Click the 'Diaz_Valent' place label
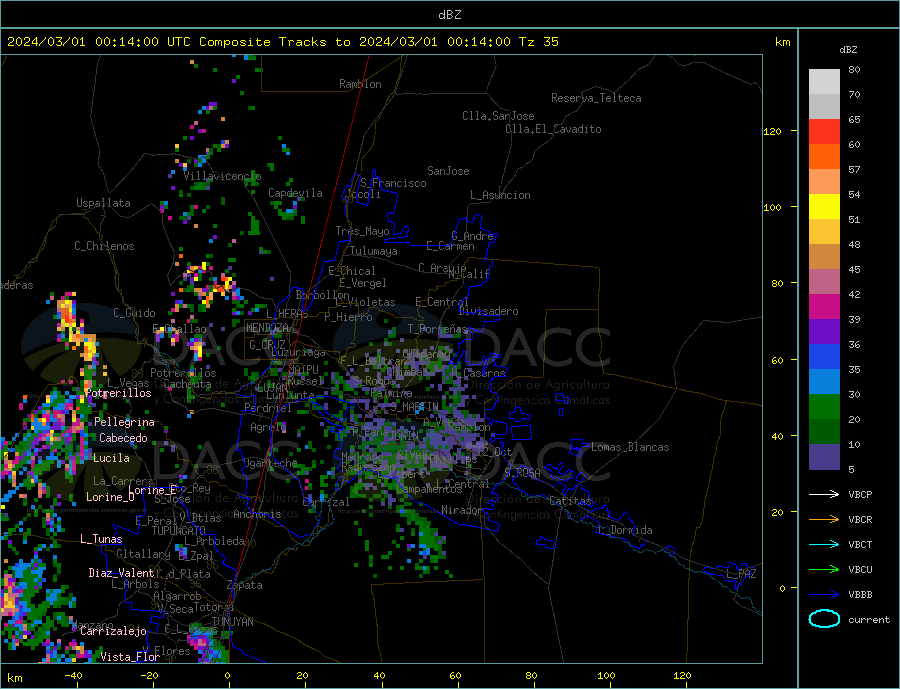 click(121, 573)
